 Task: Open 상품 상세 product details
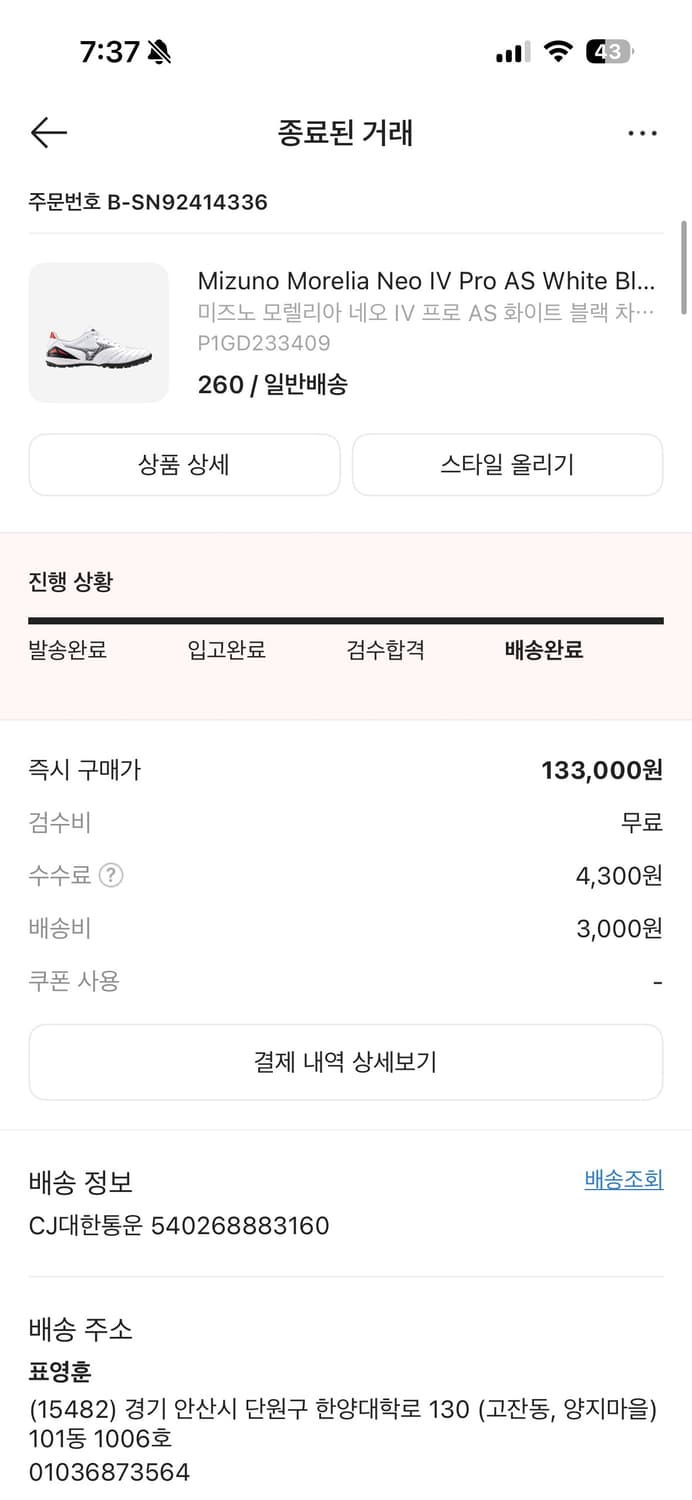pos(184,465)
